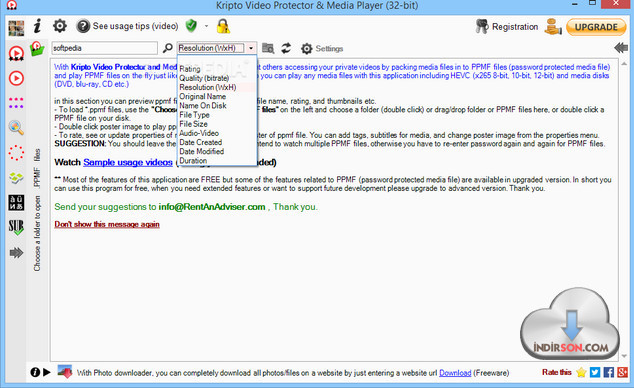Open Settings with gear icon
The width and height of the screenshot is (634, 388).
322,48
